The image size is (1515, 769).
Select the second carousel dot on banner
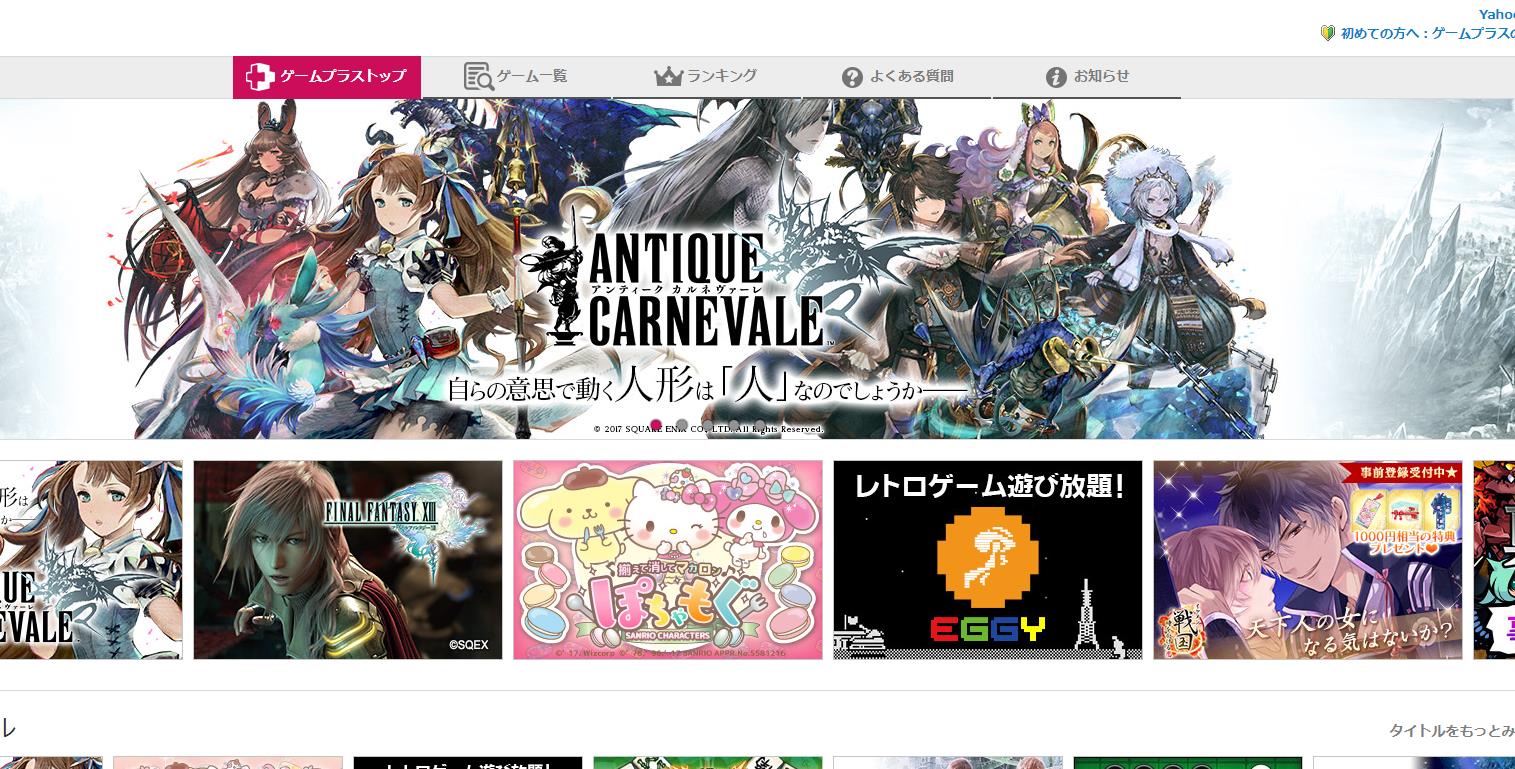(x=682, y=425)
